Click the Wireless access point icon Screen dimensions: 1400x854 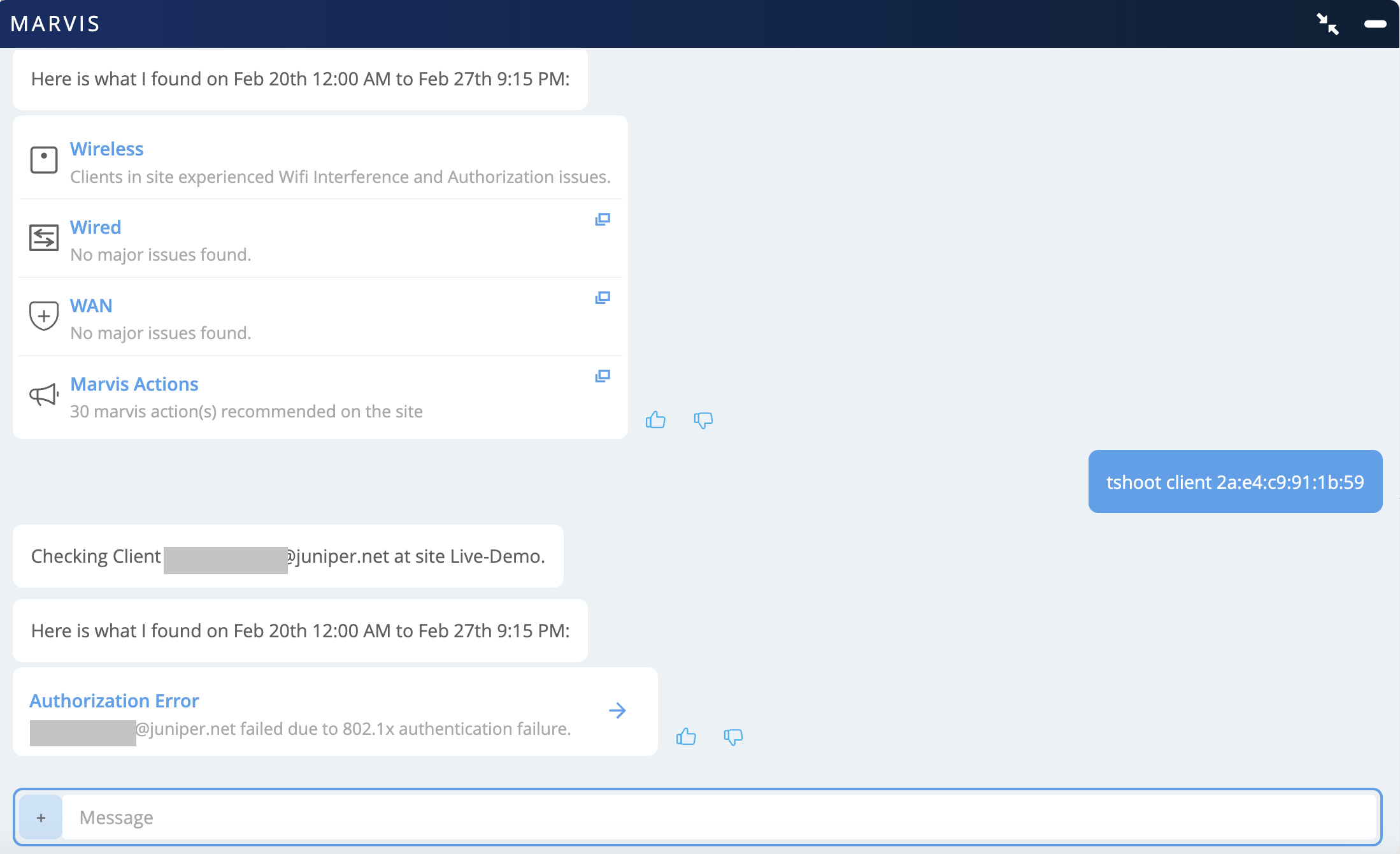[x=44, y=160]
